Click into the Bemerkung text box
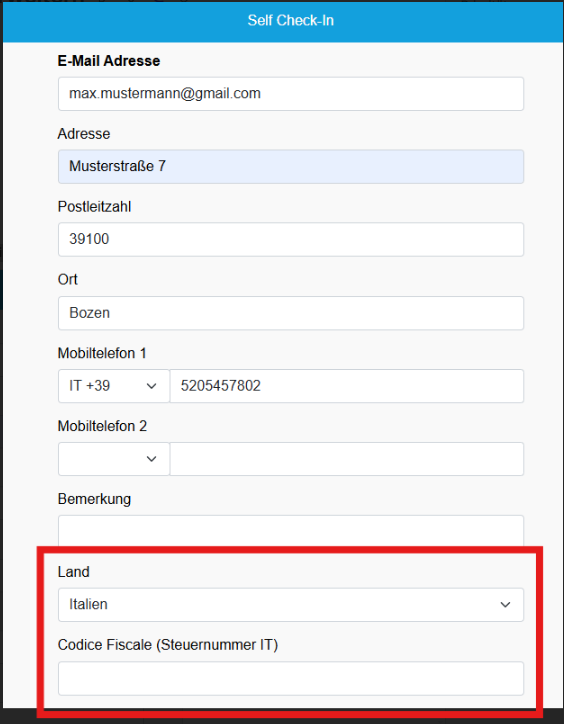Viewport: 564px width, 724px height. pyautogui.click(x=291, y=531)
